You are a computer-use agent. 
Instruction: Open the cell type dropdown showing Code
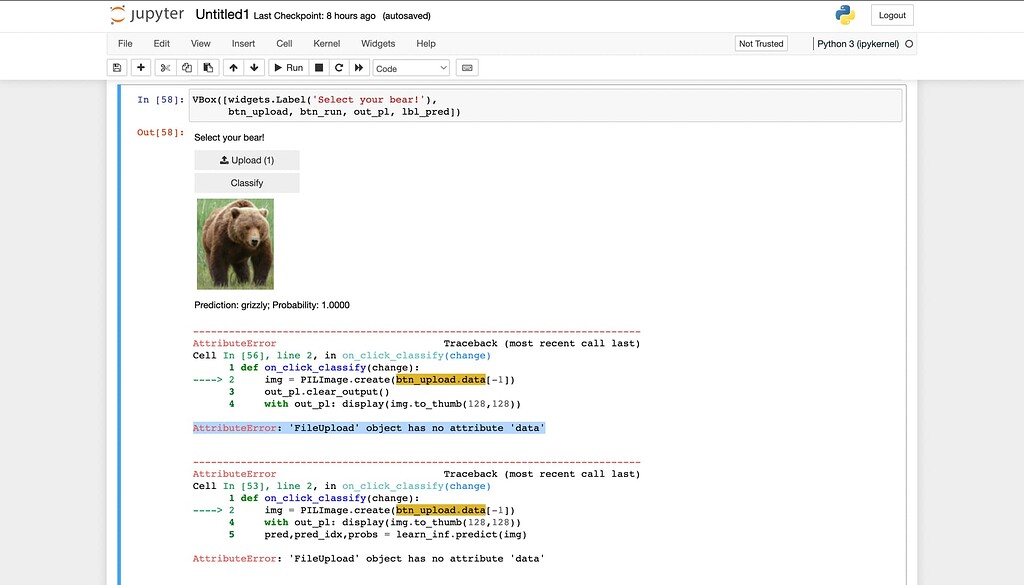[x=408, y=67]
